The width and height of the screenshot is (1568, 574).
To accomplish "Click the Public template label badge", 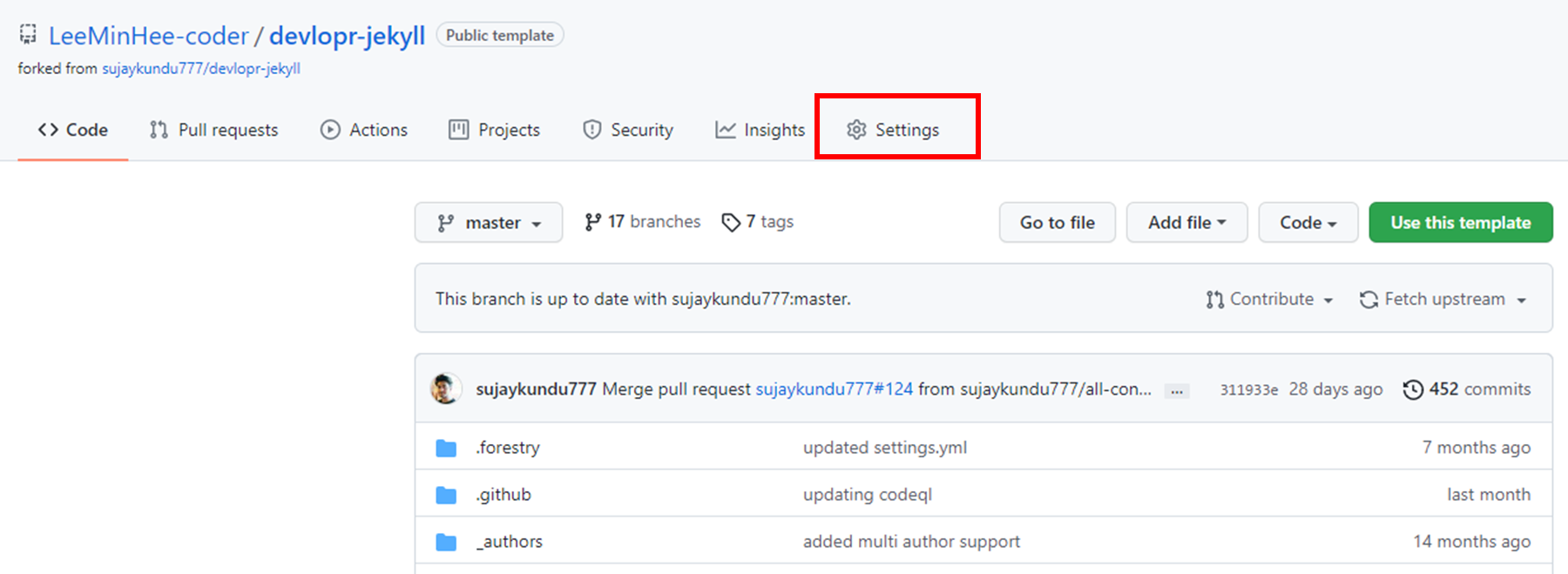I will pyautogui.click(x=500, y=35).
